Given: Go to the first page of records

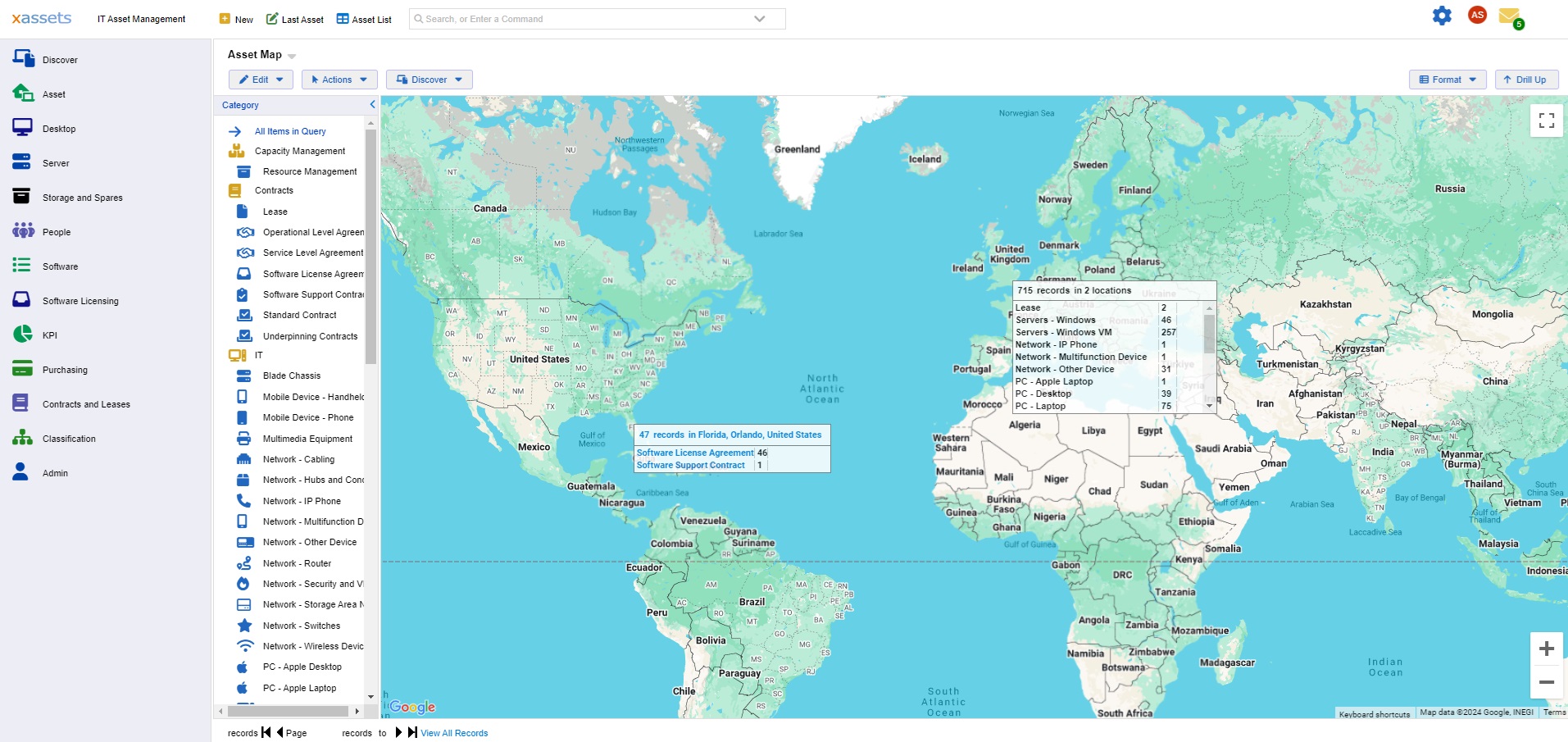Looking at the screenshot, I should click(x=266, y=732).
